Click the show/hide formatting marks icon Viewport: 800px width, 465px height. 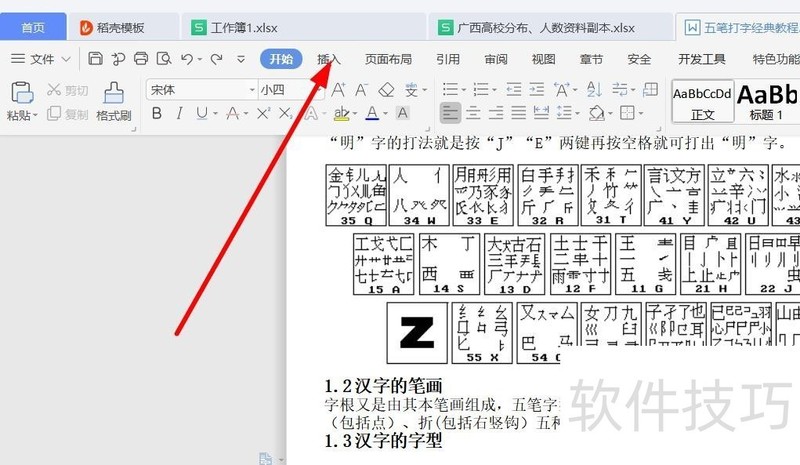pyautogui.click(x=619, y=90)
